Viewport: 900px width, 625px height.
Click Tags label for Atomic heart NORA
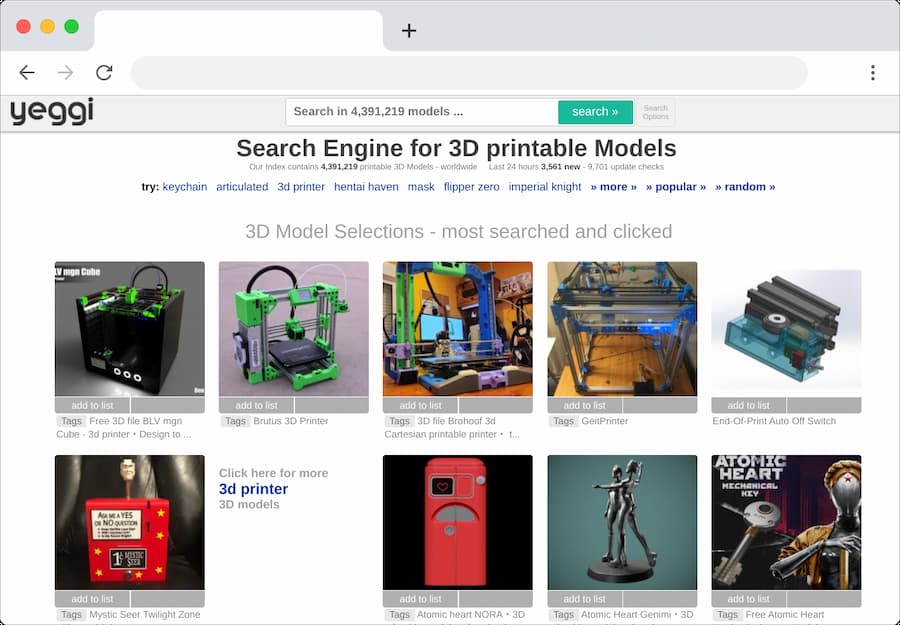(399, 615)
